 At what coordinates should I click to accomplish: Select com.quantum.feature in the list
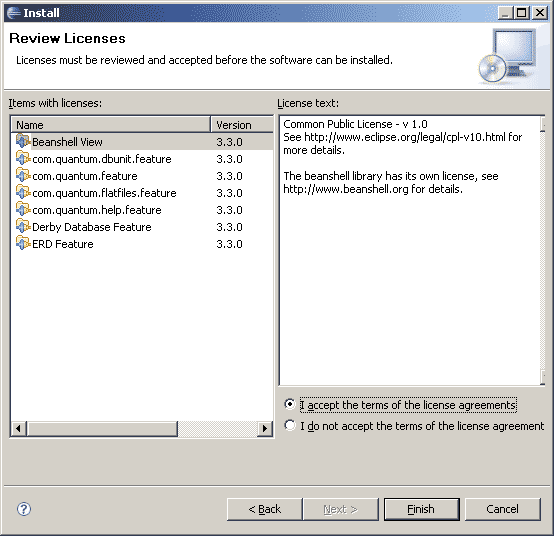pyautogui.click(x=85, y=176)
